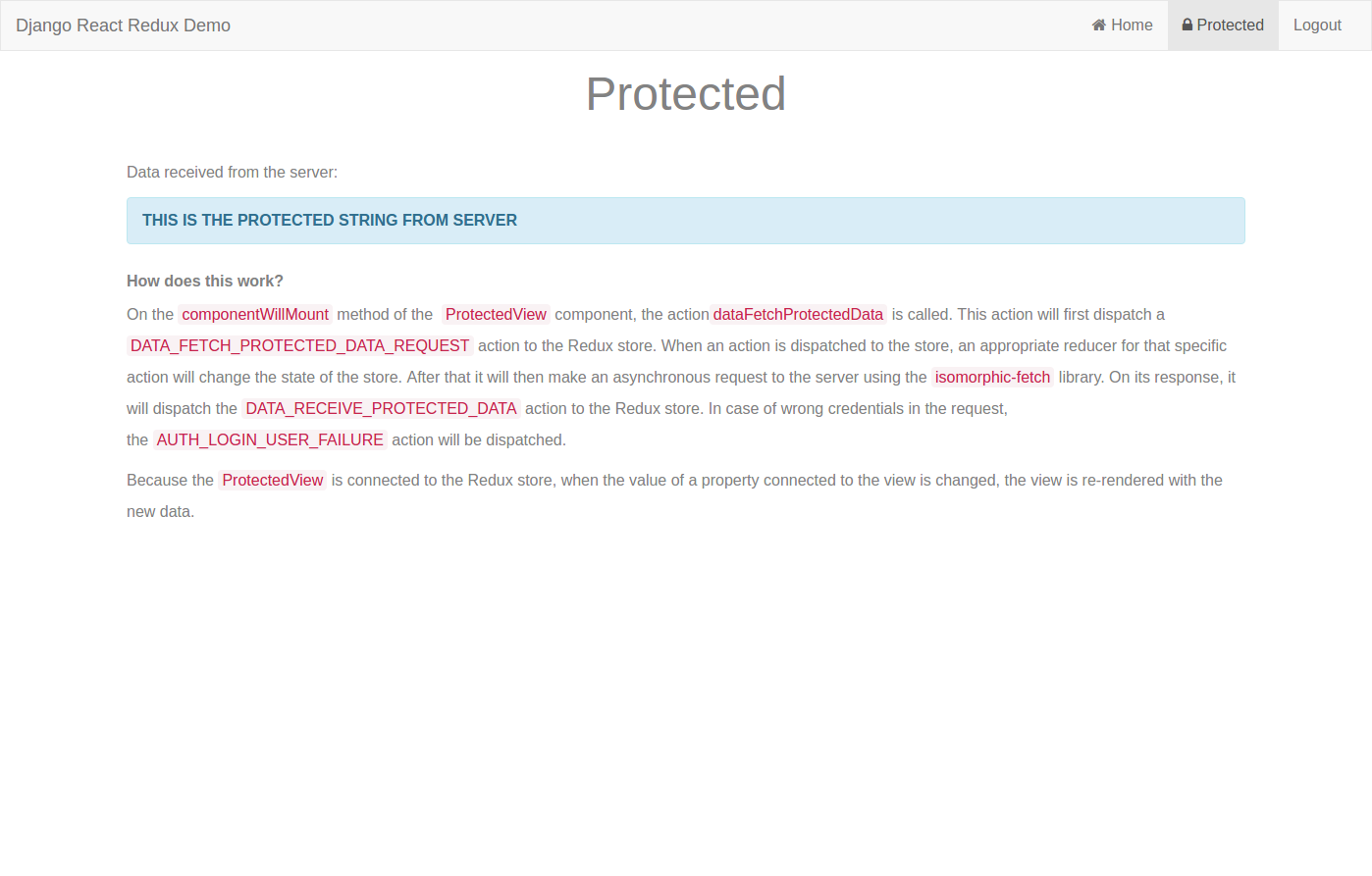Click the lock icon in the Protected tab

pos(1187,25)
